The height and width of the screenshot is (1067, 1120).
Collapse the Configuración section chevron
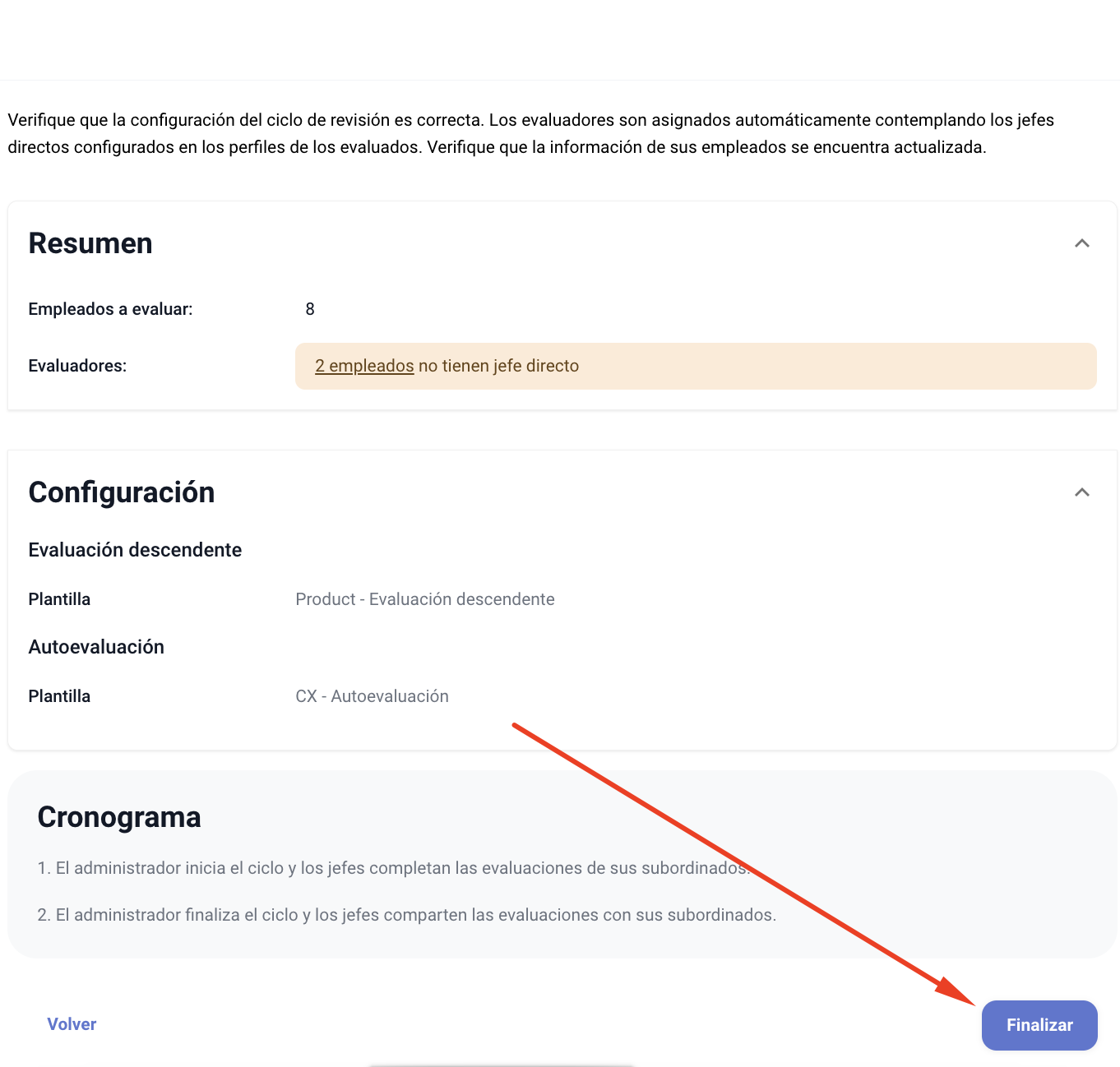1082,492
